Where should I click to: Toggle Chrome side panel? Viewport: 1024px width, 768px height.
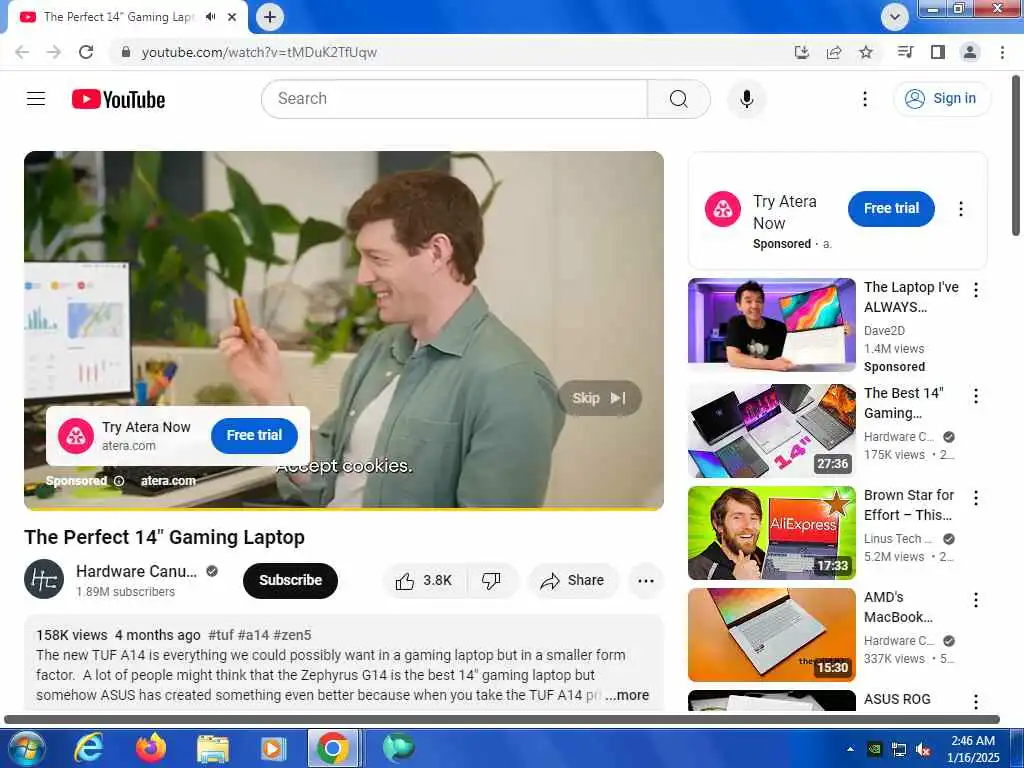point(938,52)
